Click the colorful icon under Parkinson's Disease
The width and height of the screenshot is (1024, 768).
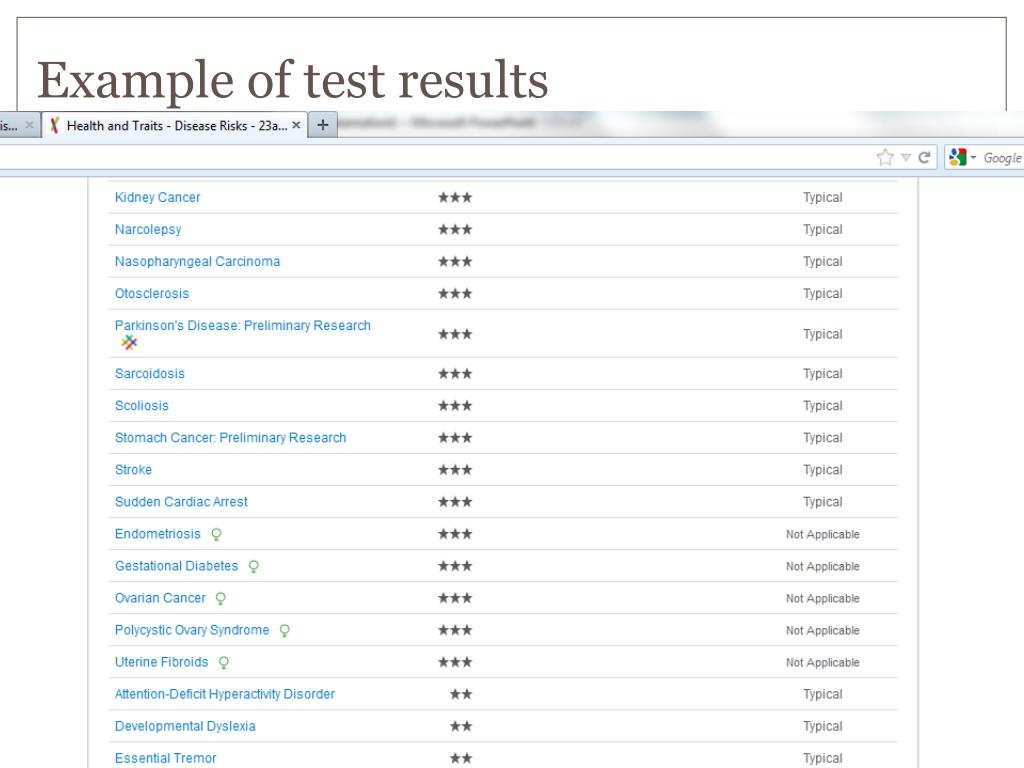point(129,343)
